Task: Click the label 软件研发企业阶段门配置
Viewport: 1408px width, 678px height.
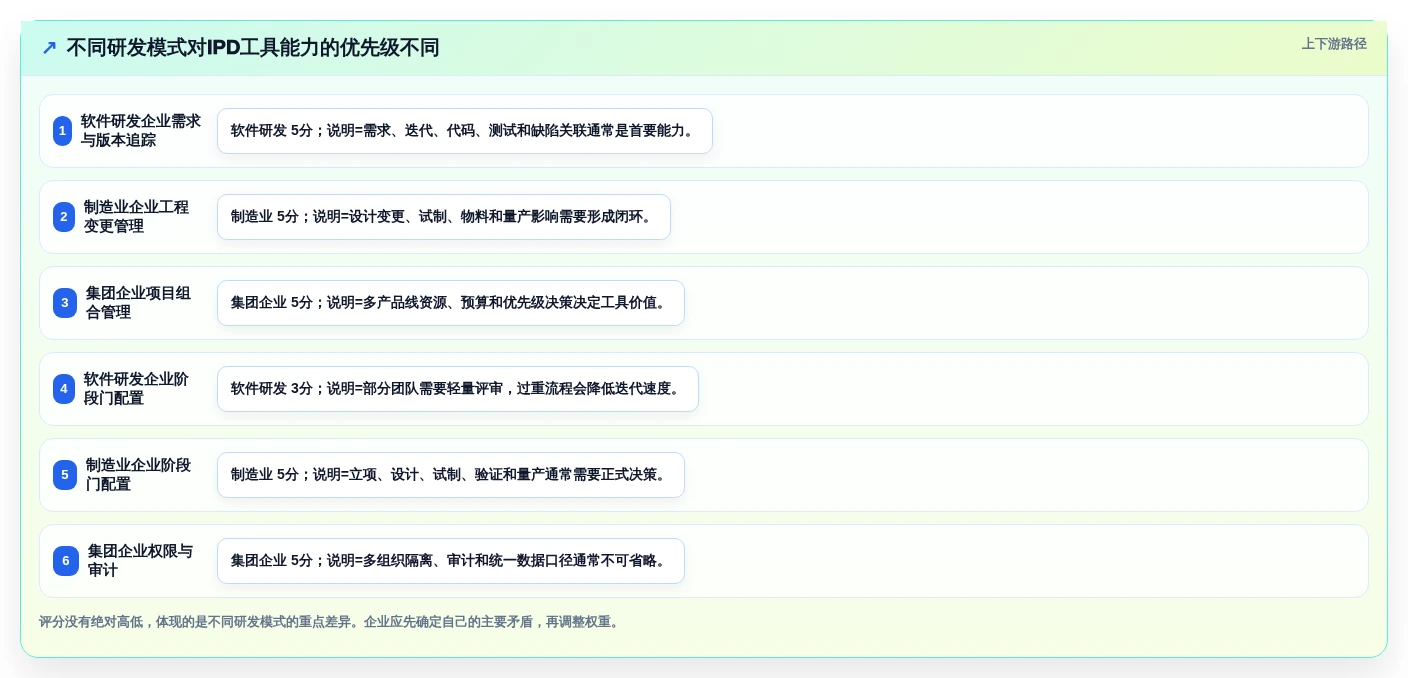Action: pos(136,389)
